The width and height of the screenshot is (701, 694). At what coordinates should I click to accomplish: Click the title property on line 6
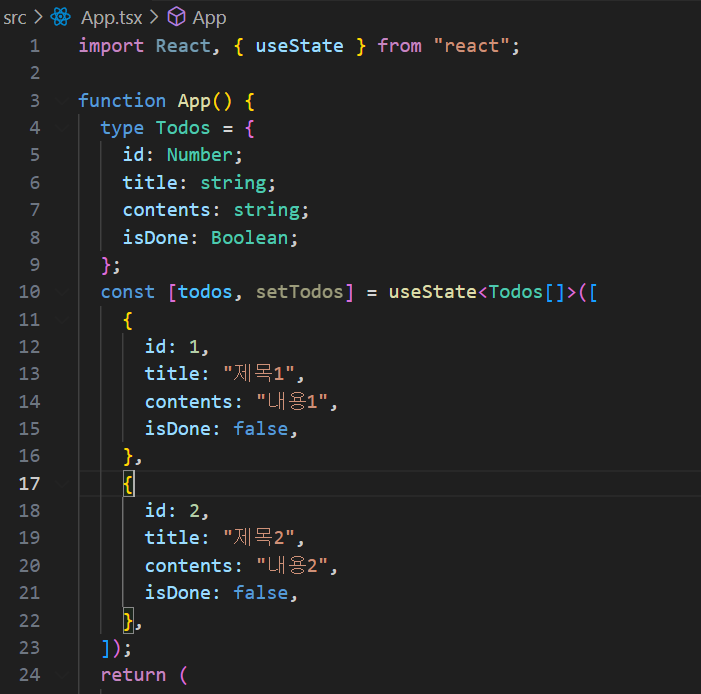point(150,182)
